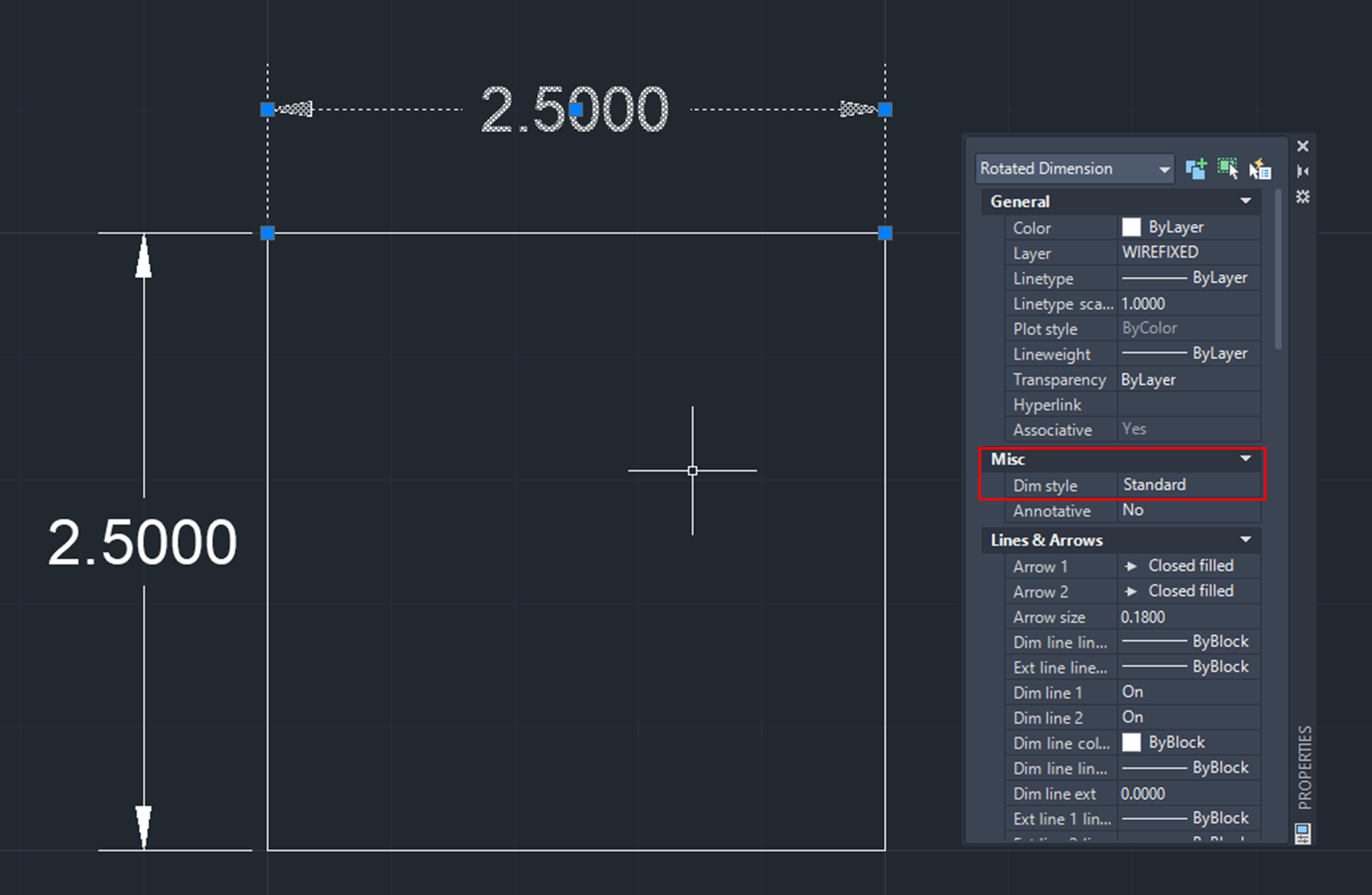Click the grip at the right end of the top dimension line
The height and width of the screenshot is (895, 1372).
click(x=885, y=109)
